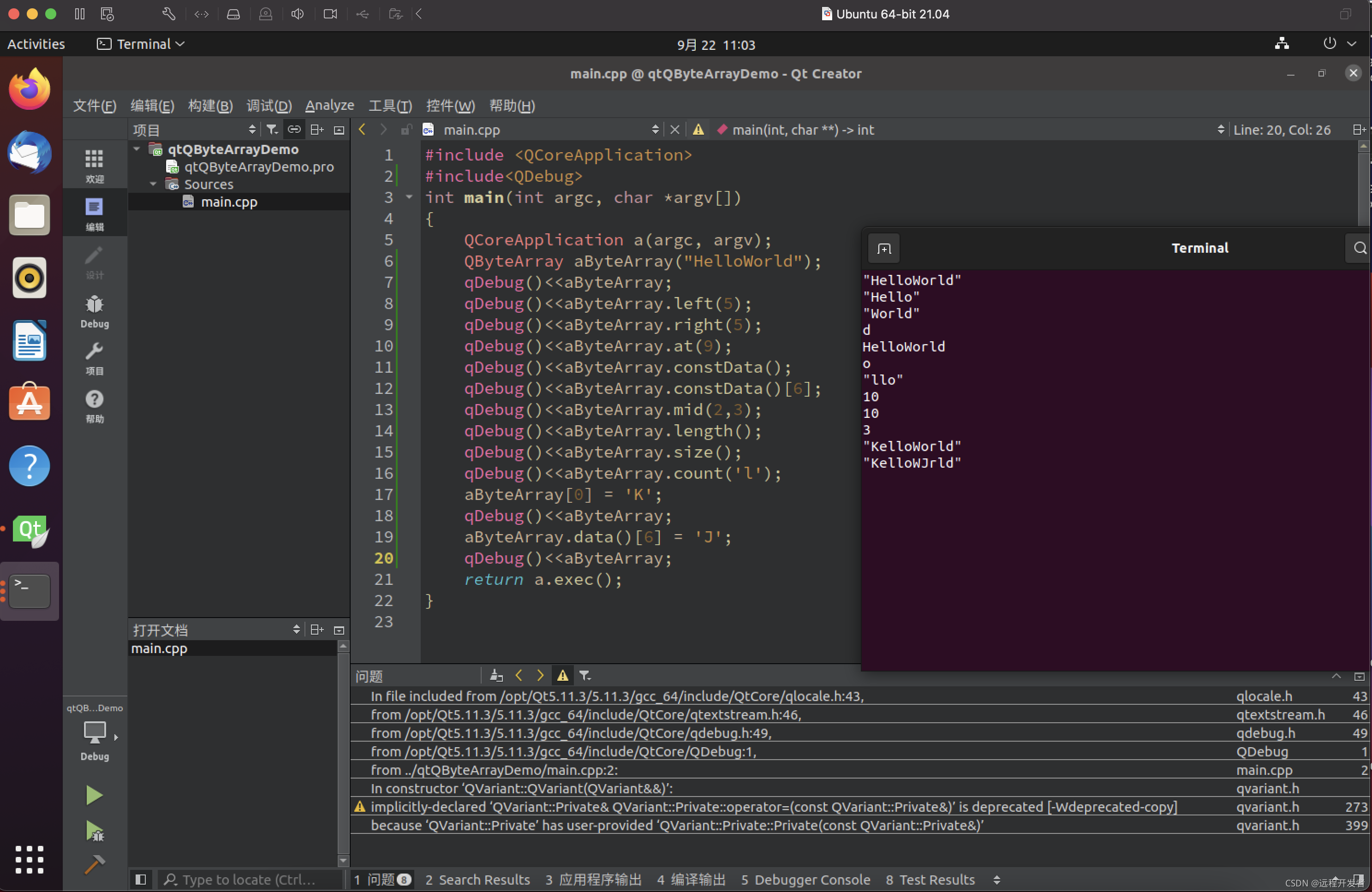This screenshot has height=892, width=1372.
Task: Open the 文件(F) menu
Action: (x=95, y=106)
